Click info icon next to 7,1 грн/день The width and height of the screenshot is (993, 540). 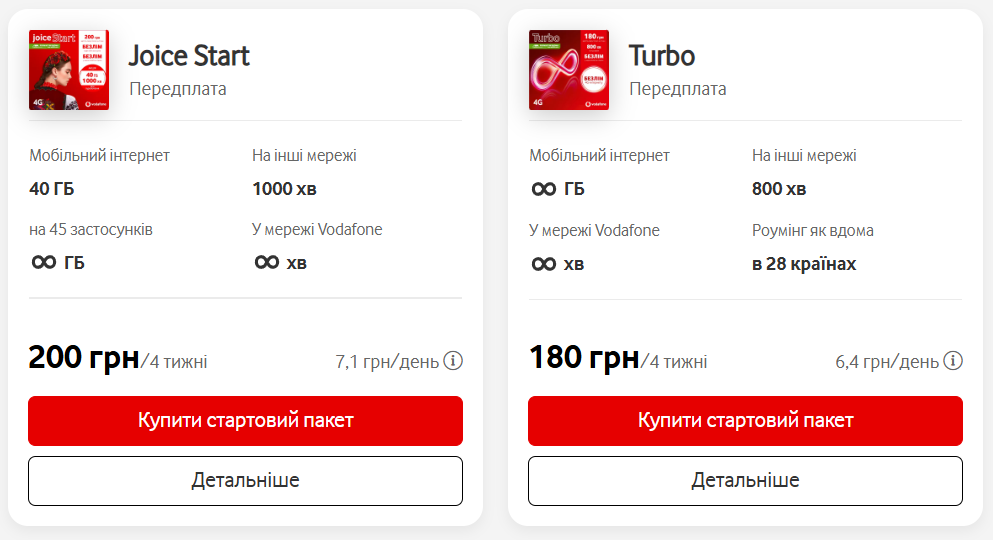[453, 361]
